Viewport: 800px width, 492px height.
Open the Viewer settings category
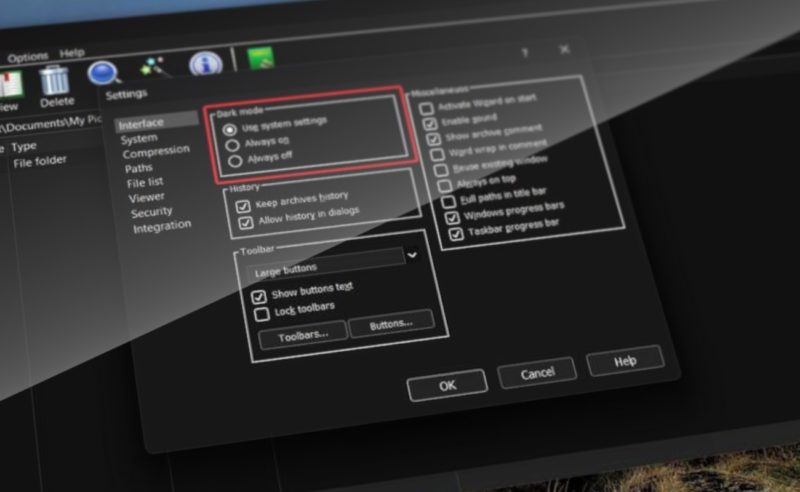(146, 198)
